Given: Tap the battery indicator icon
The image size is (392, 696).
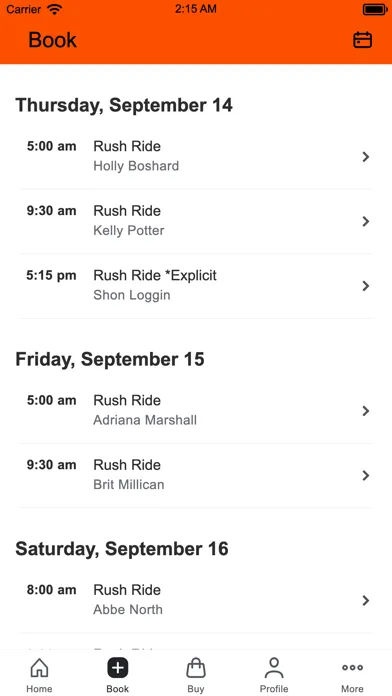Looking at the screenshot, I should 375,9.
